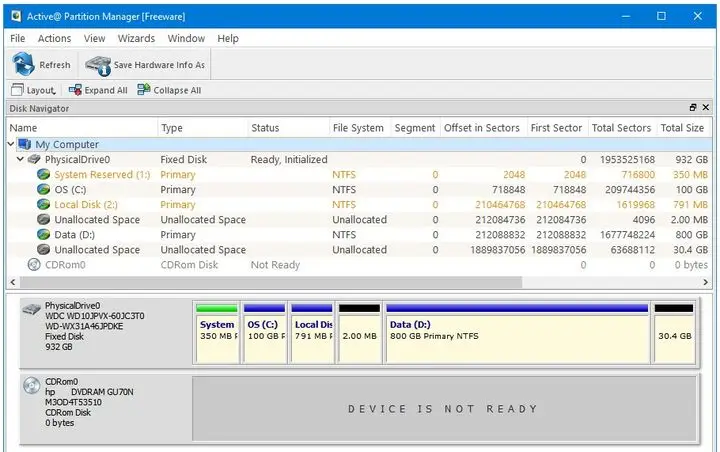Click the Local Disk (2:) partition icon

tap(43, 204)
